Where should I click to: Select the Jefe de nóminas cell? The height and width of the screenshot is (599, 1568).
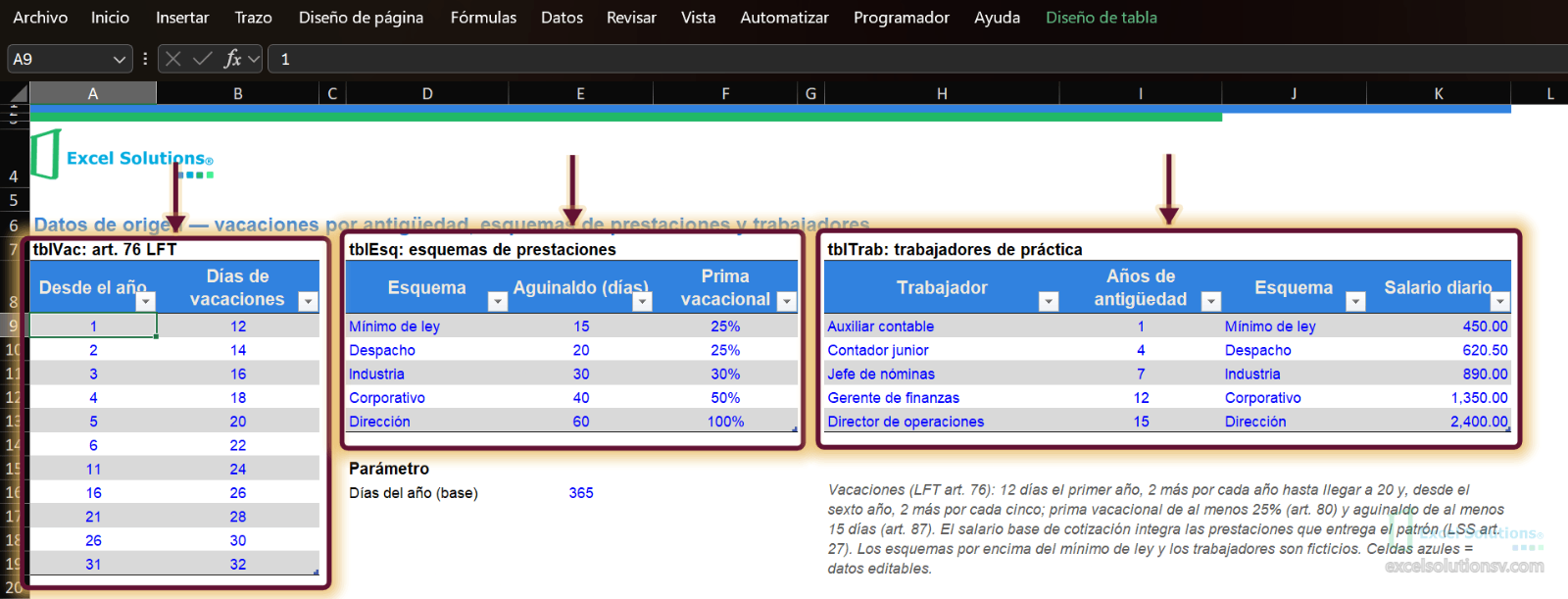942,374
